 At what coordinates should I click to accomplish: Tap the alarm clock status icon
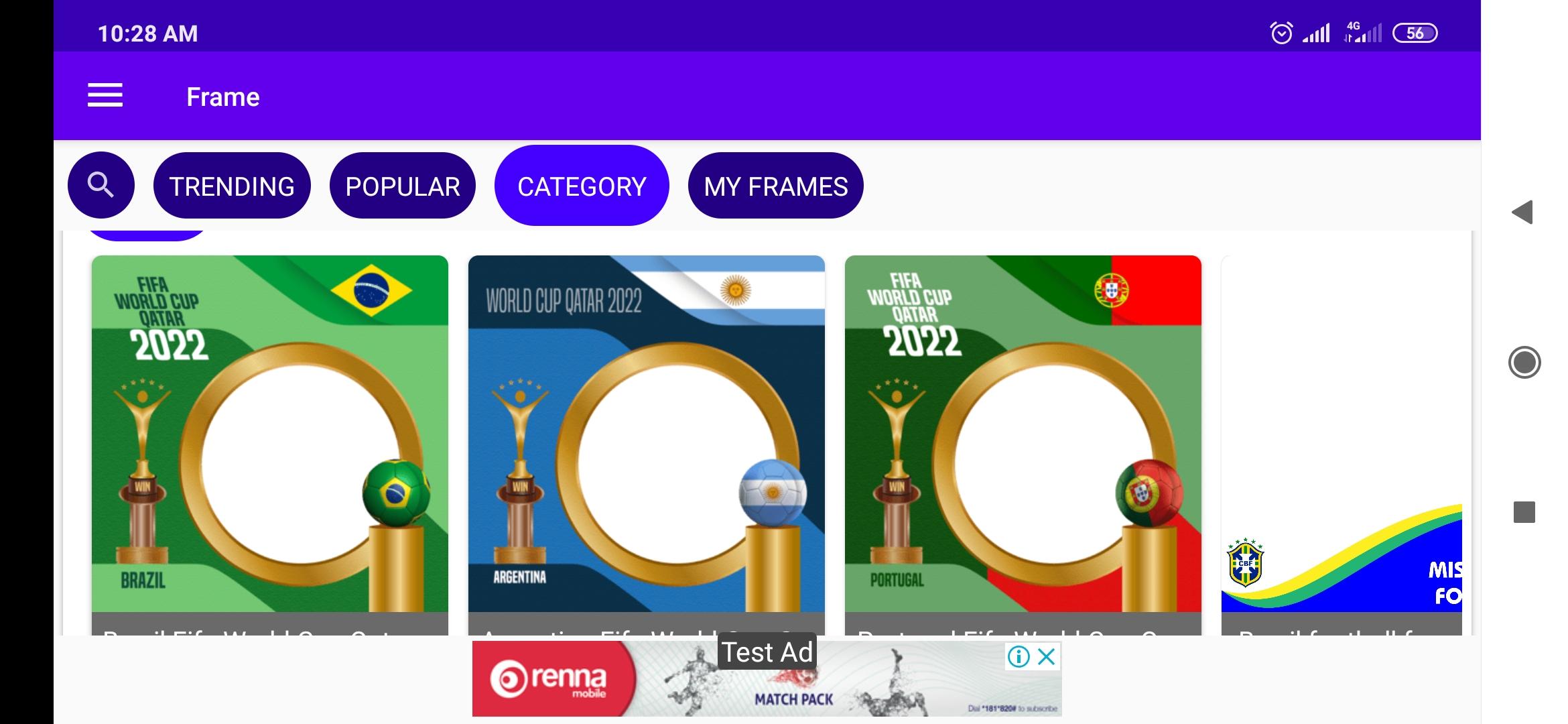click(x=1281, y=33)
